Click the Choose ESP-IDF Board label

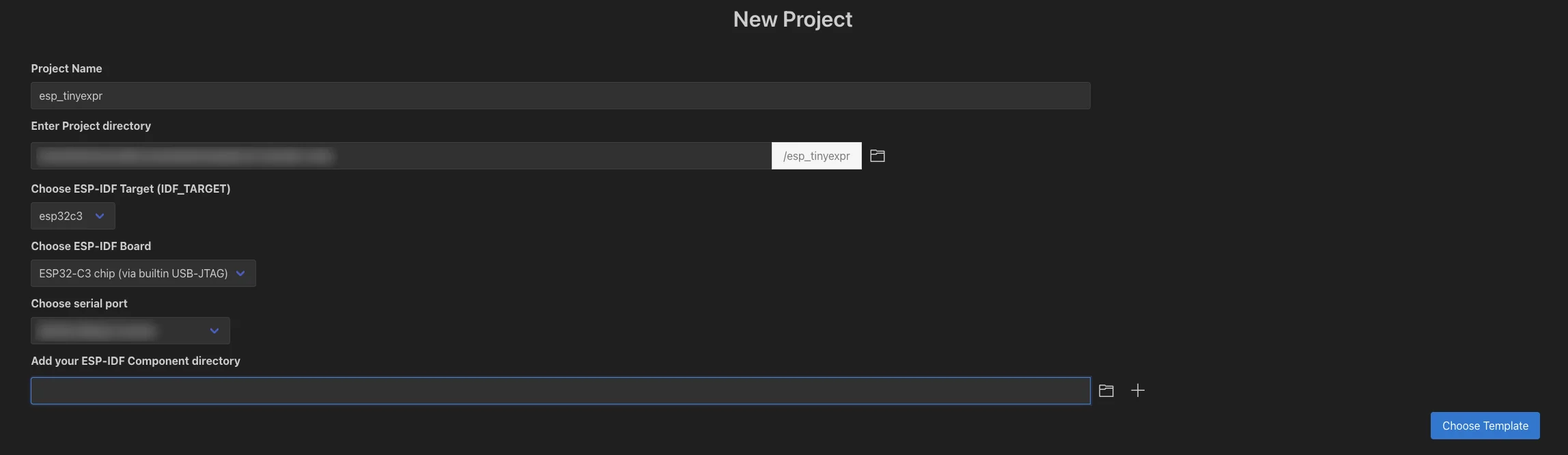[x=90, y=246]
